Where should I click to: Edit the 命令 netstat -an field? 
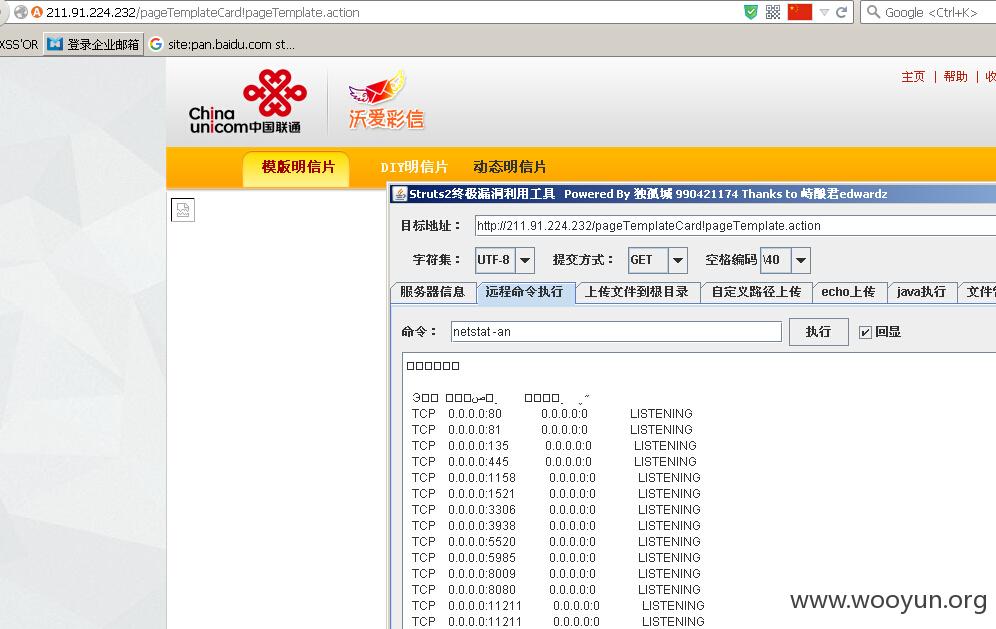616,332
